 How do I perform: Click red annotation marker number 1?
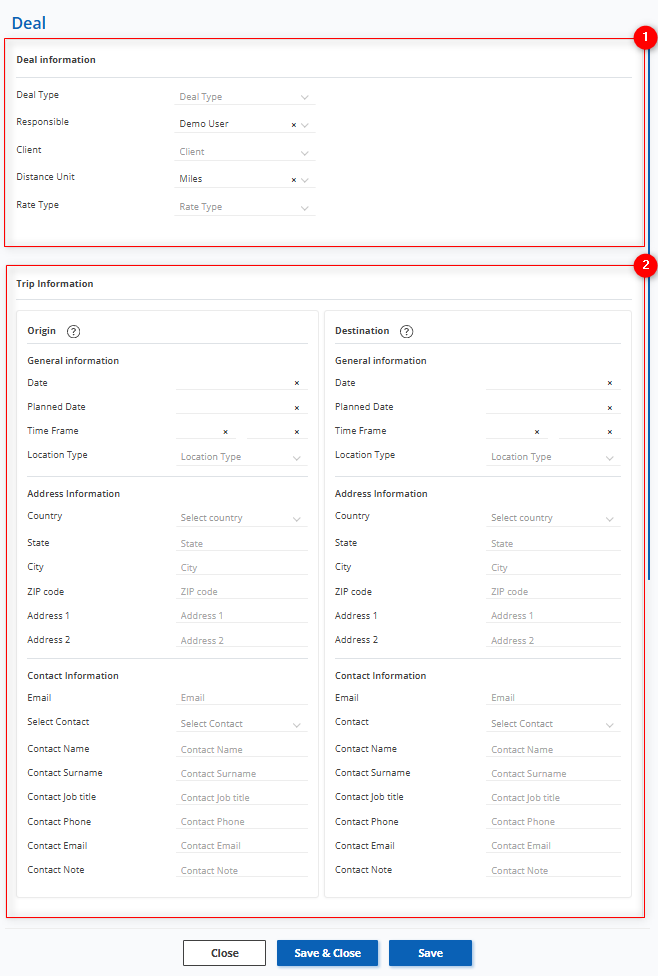645,39
